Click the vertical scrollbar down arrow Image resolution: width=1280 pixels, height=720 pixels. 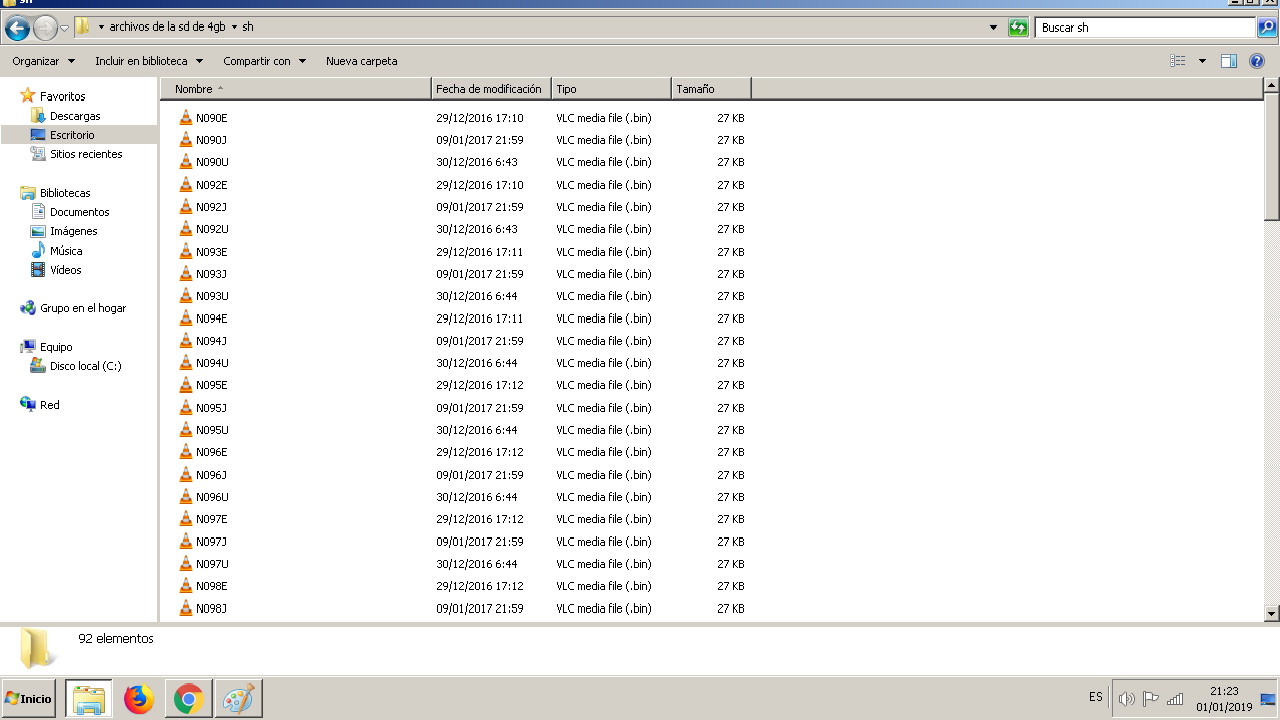1272,613
